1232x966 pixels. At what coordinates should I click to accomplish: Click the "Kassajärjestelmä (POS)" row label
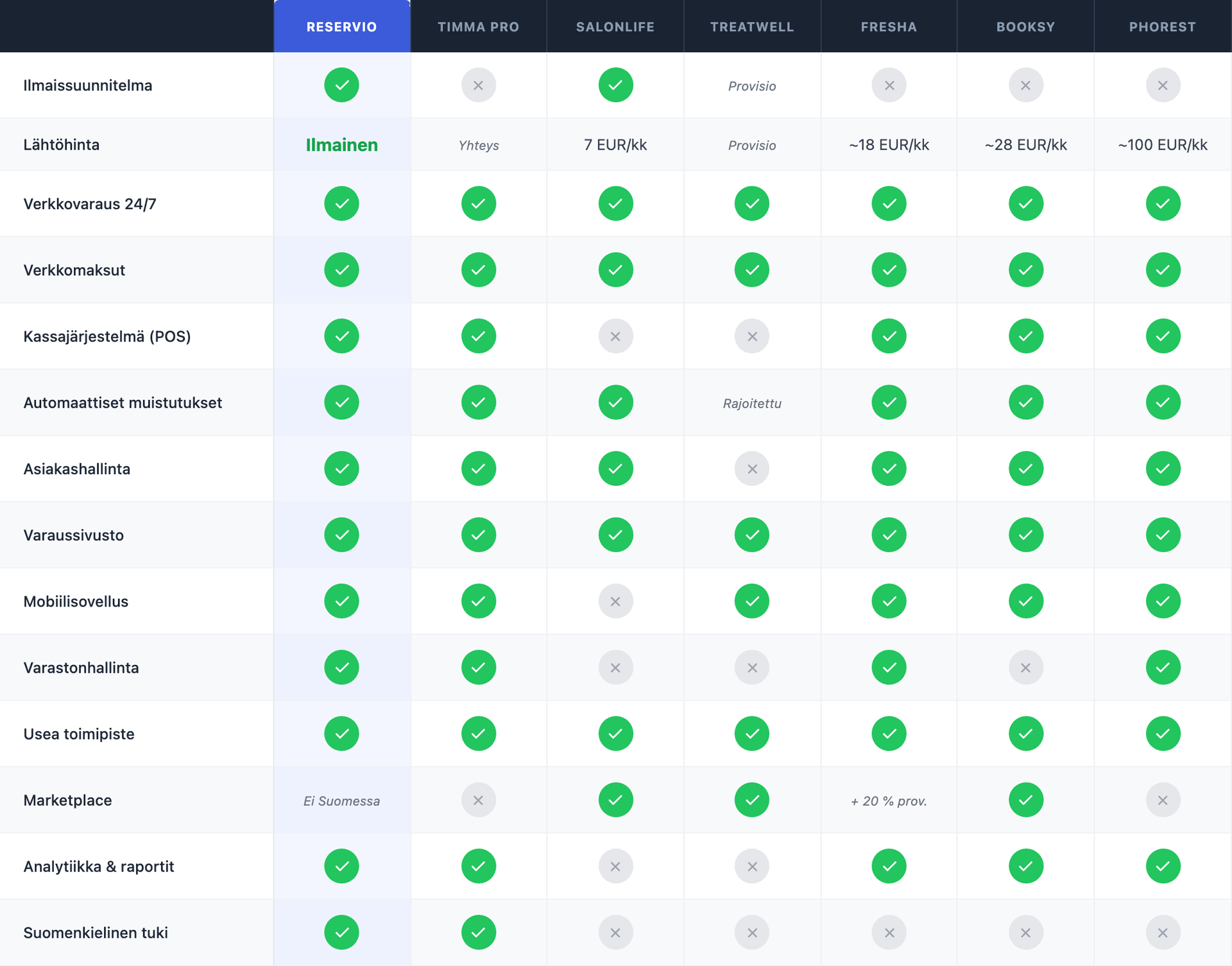[x=107, y=336]
